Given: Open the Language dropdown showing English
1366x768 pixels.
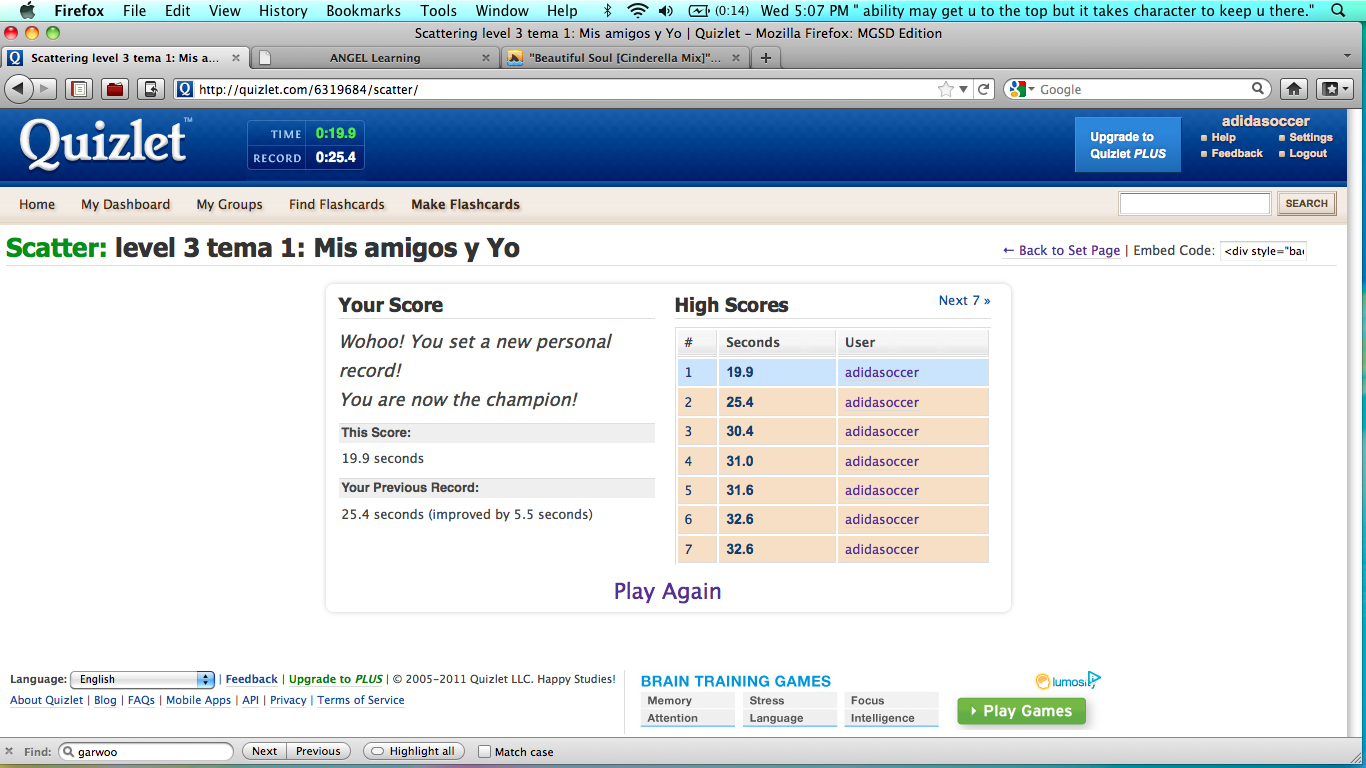Looking at the screenshot, I should pyautogui.click(x=142, y=679).
